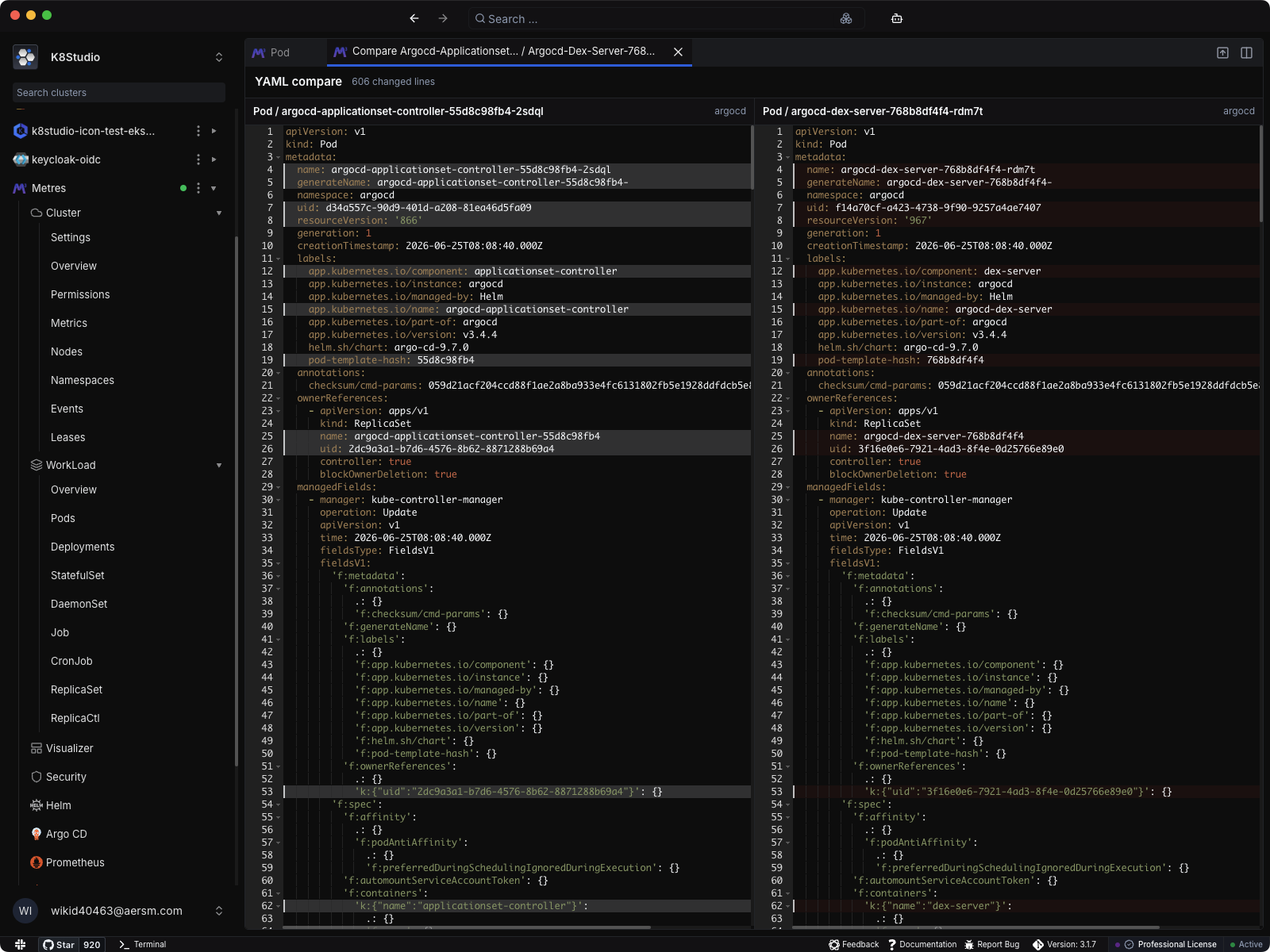Viewport: 1270px width, 952px height.
Task: Click the Security shield icon
Action: point(37,777)
